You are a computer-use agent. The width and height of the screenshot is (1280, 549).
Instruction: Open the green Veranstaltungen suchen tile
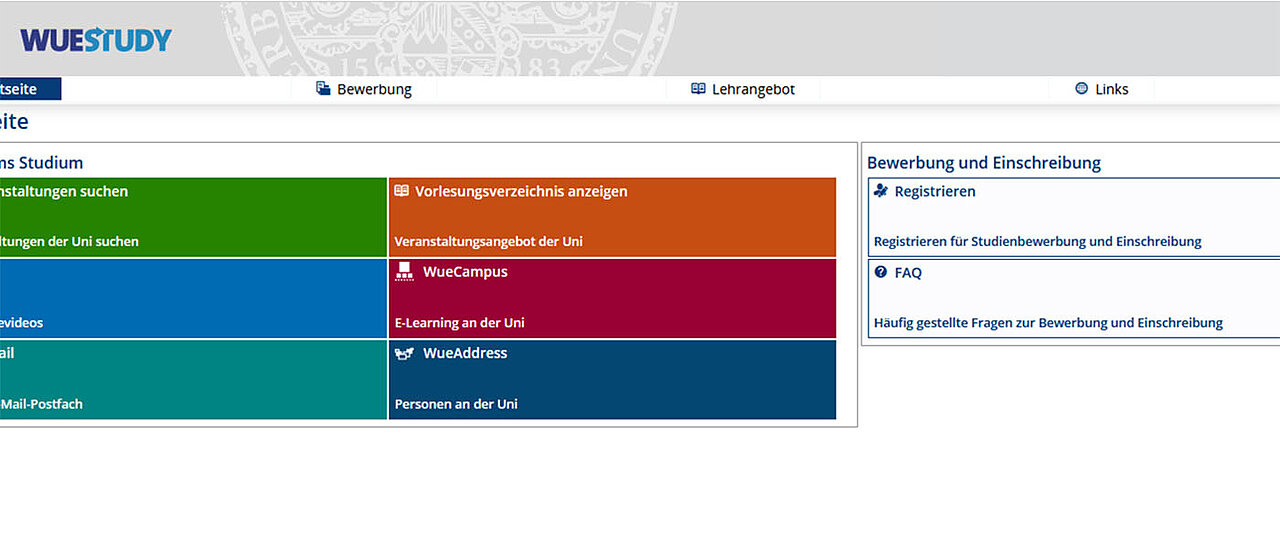(x=190, y=217)
